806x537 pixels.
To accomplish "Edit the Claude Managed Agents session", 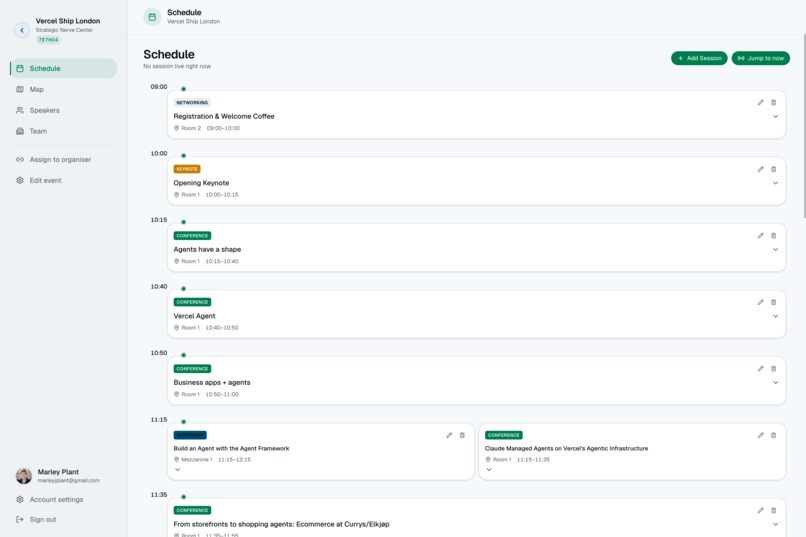I will pyautogui.click(x=760, y=435).
